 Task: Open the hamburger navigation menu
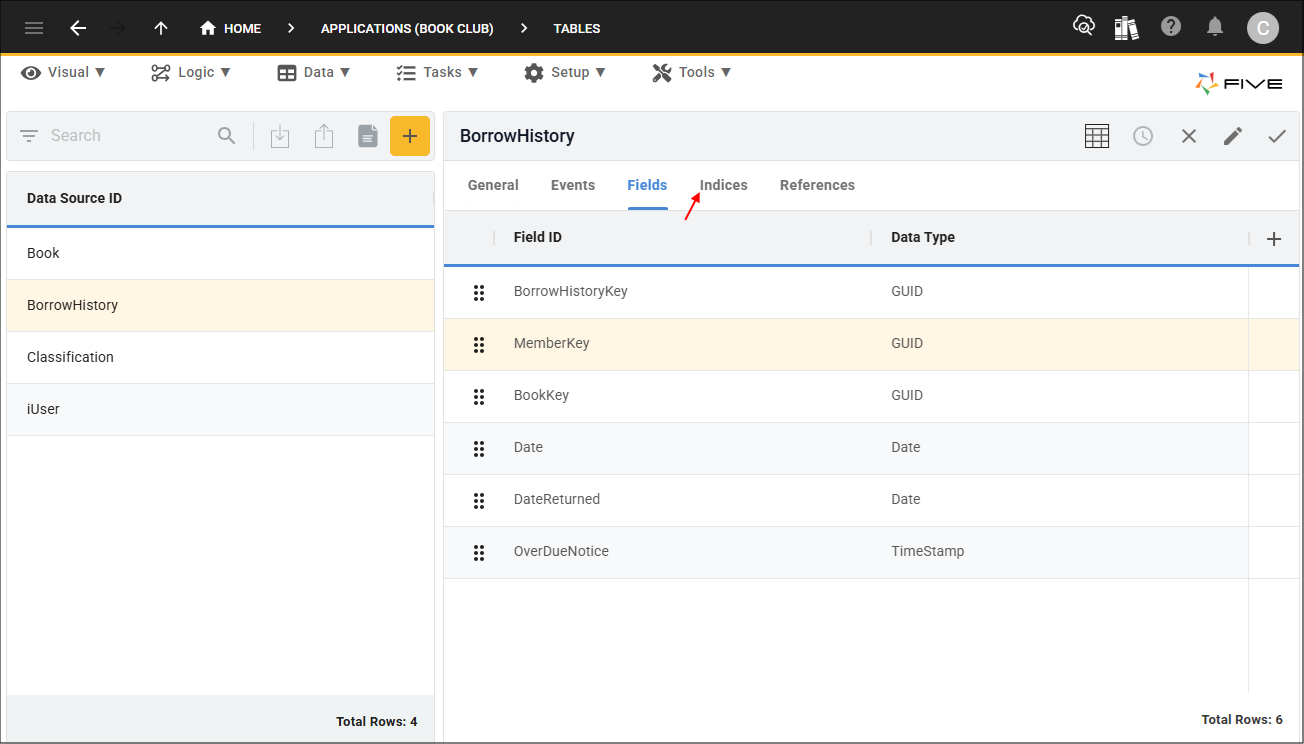34,28
